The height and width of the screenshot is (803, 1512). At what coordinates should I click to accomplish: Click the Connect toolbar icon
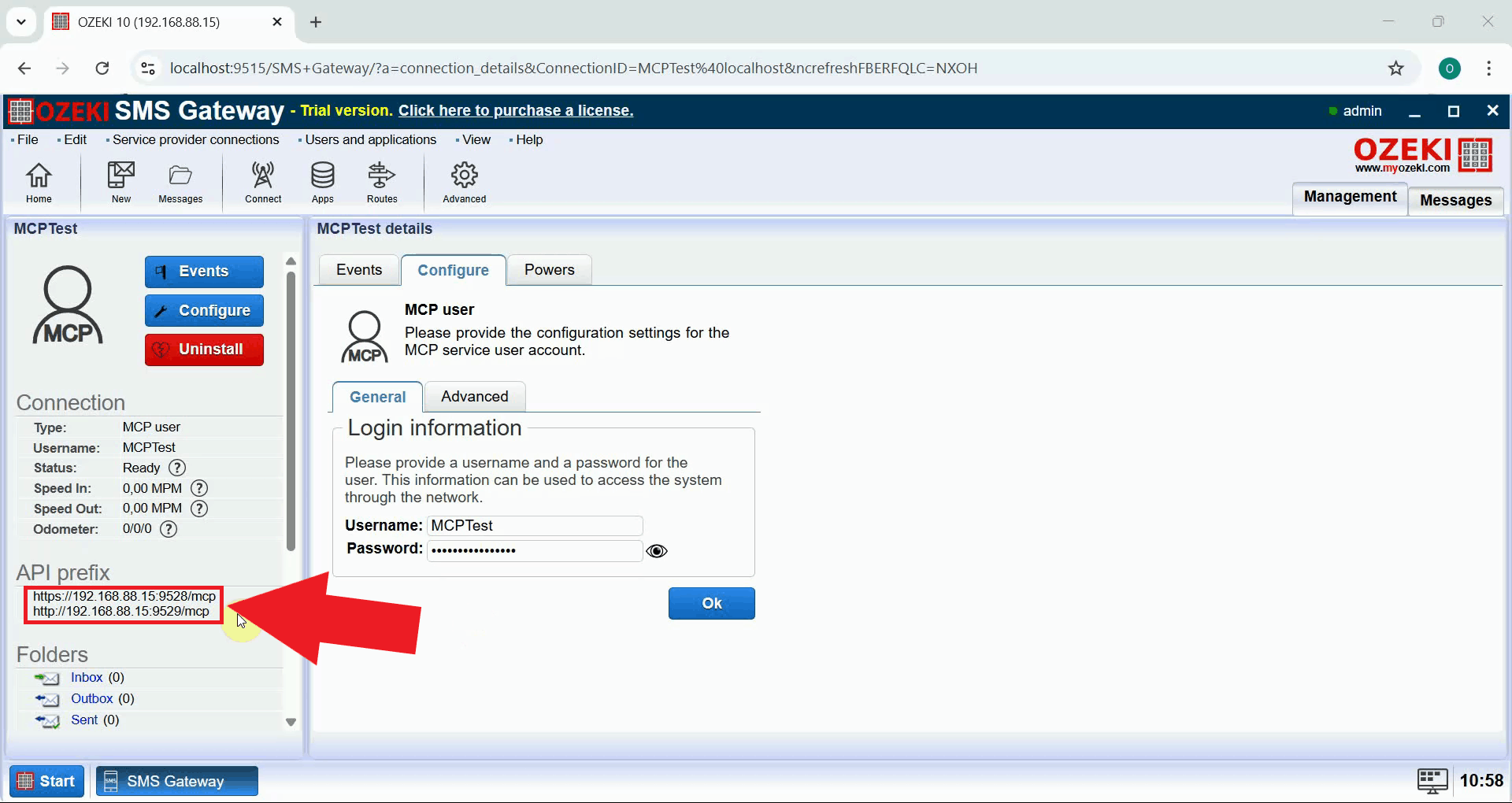coord(262,182)
